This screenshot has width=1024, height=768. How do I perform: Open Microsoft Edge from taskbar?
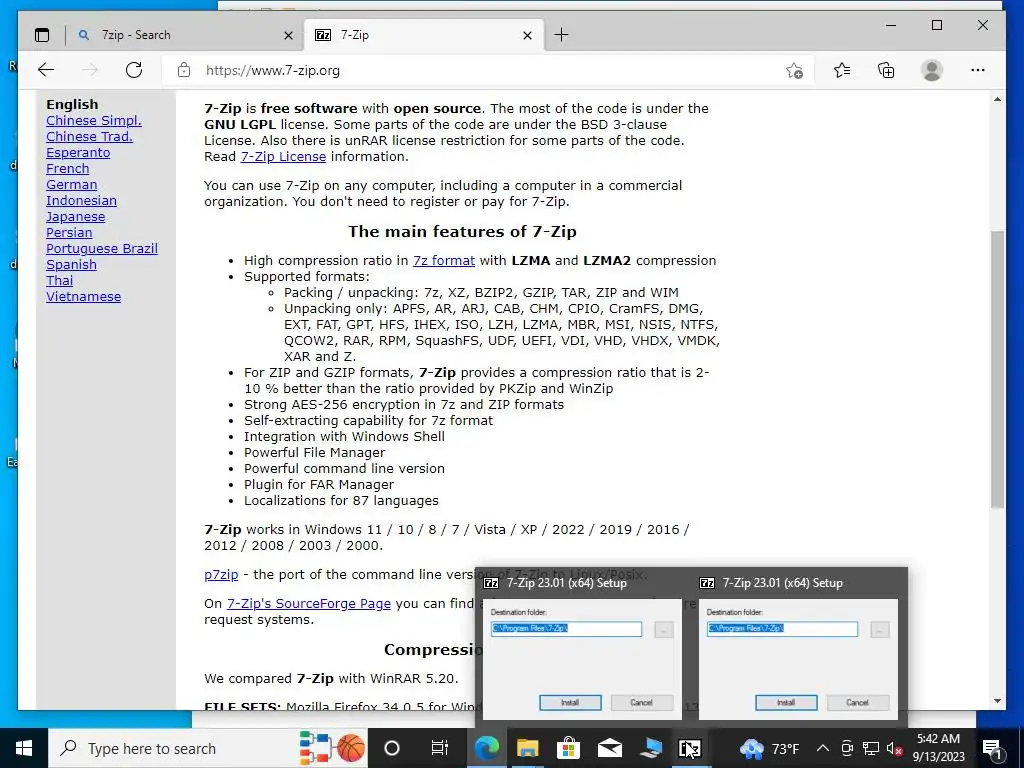(487, 748)
